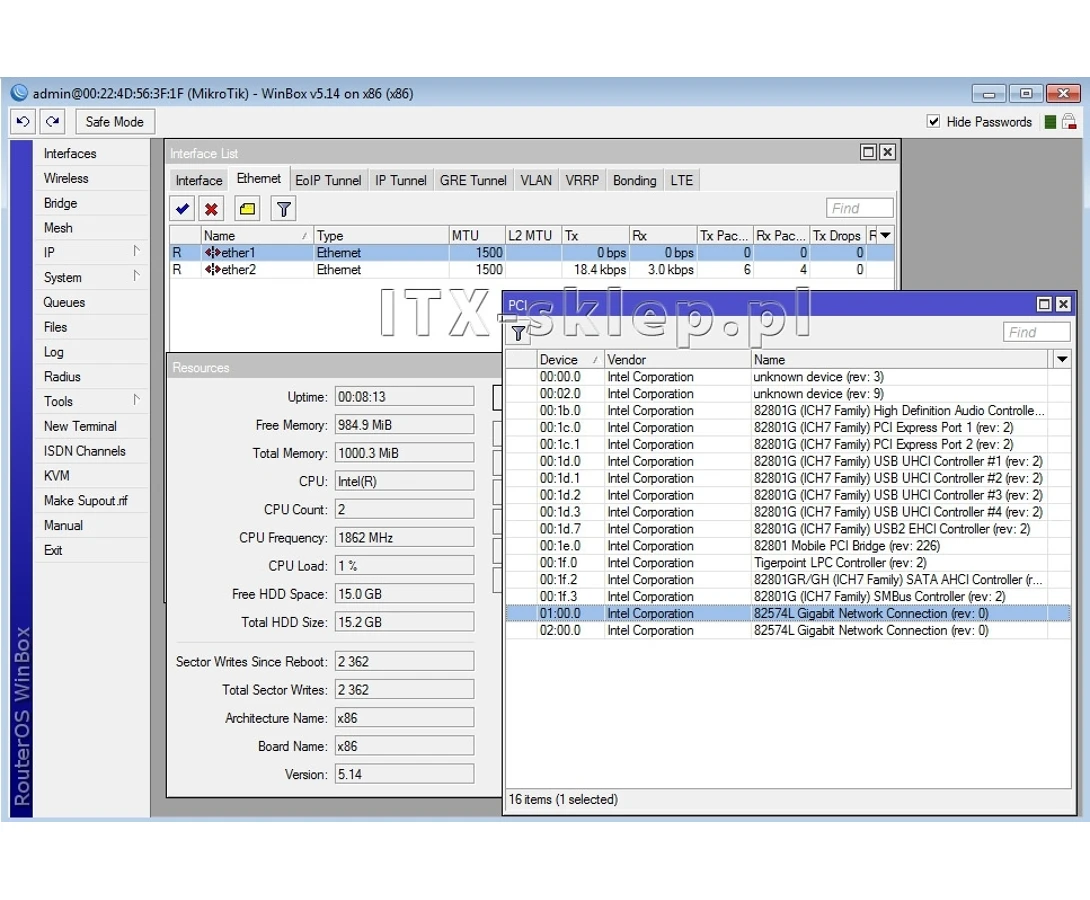Click the MTU column header

(476, 236)
